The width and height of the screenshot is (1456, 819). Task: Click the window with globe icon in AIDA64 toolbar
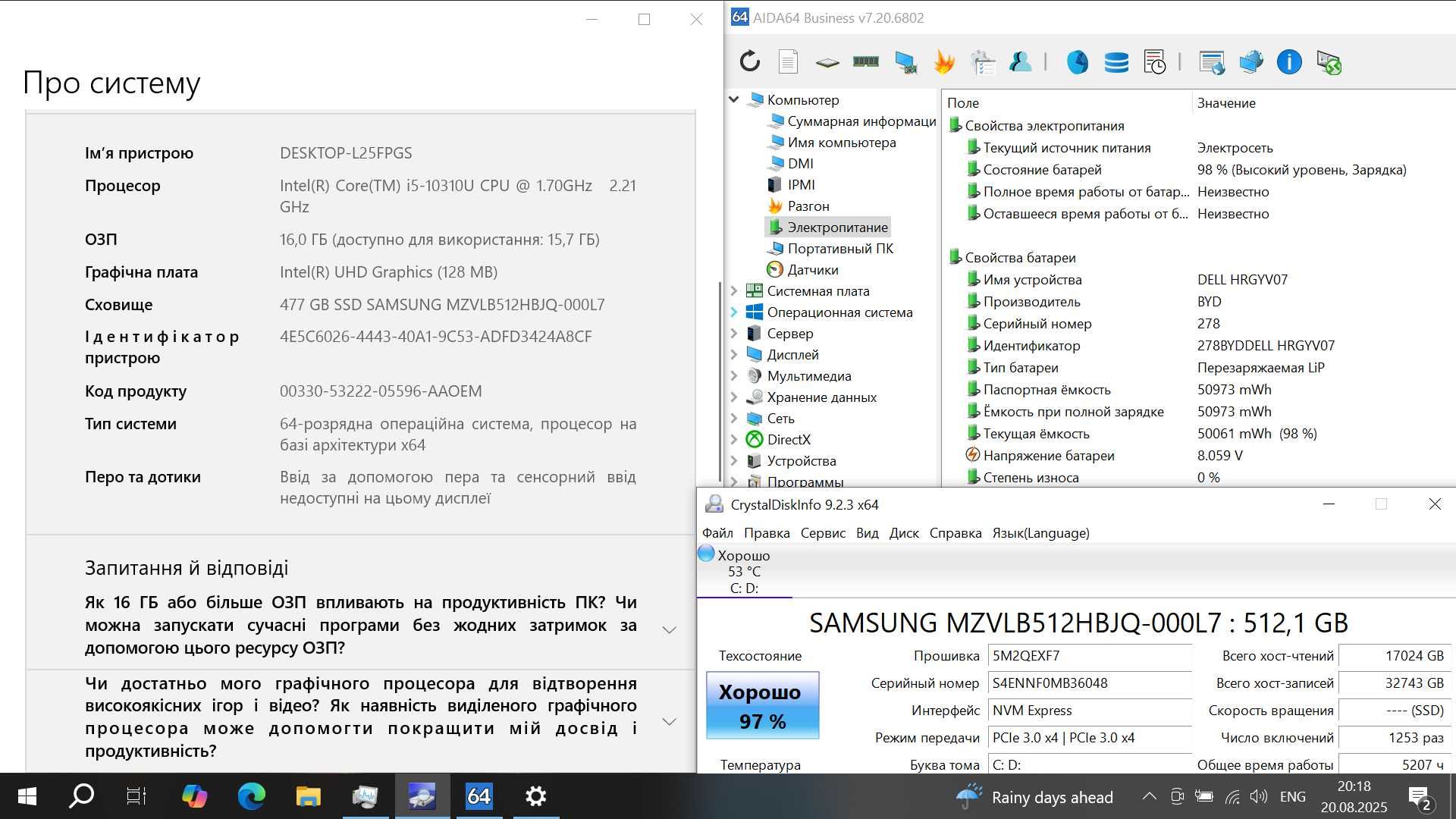(1212, 62)
